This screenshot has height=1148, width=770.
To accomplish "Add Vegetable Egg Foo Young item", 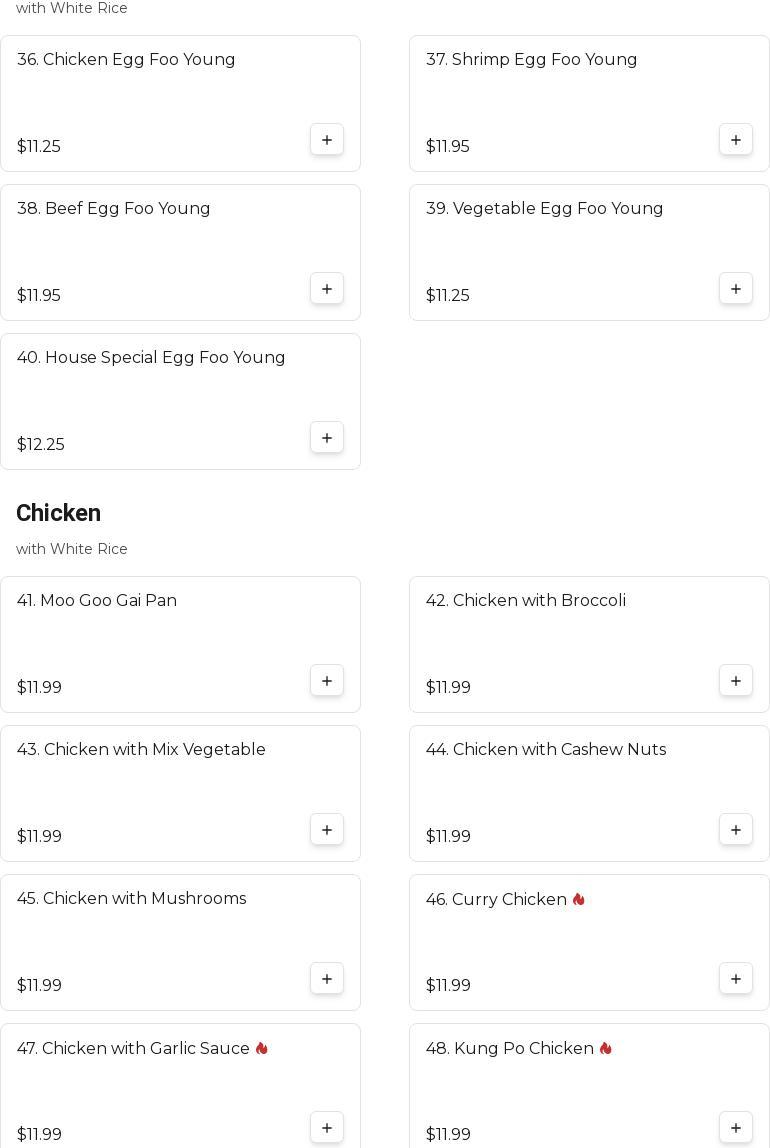I will point(736,289).
